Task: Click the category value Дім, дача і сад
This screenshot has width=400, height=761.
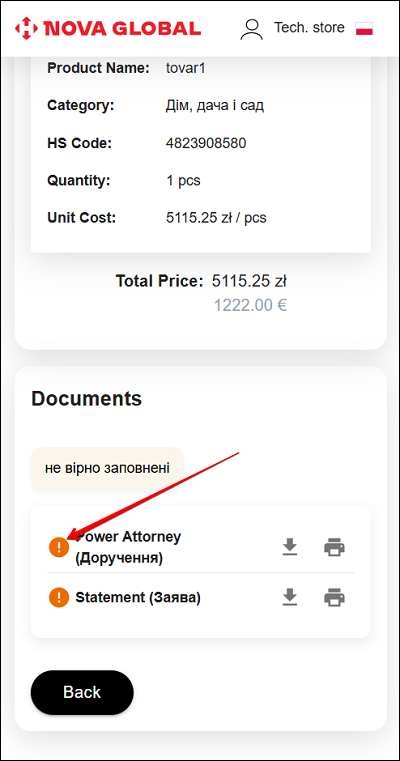Action: (215, 105)
